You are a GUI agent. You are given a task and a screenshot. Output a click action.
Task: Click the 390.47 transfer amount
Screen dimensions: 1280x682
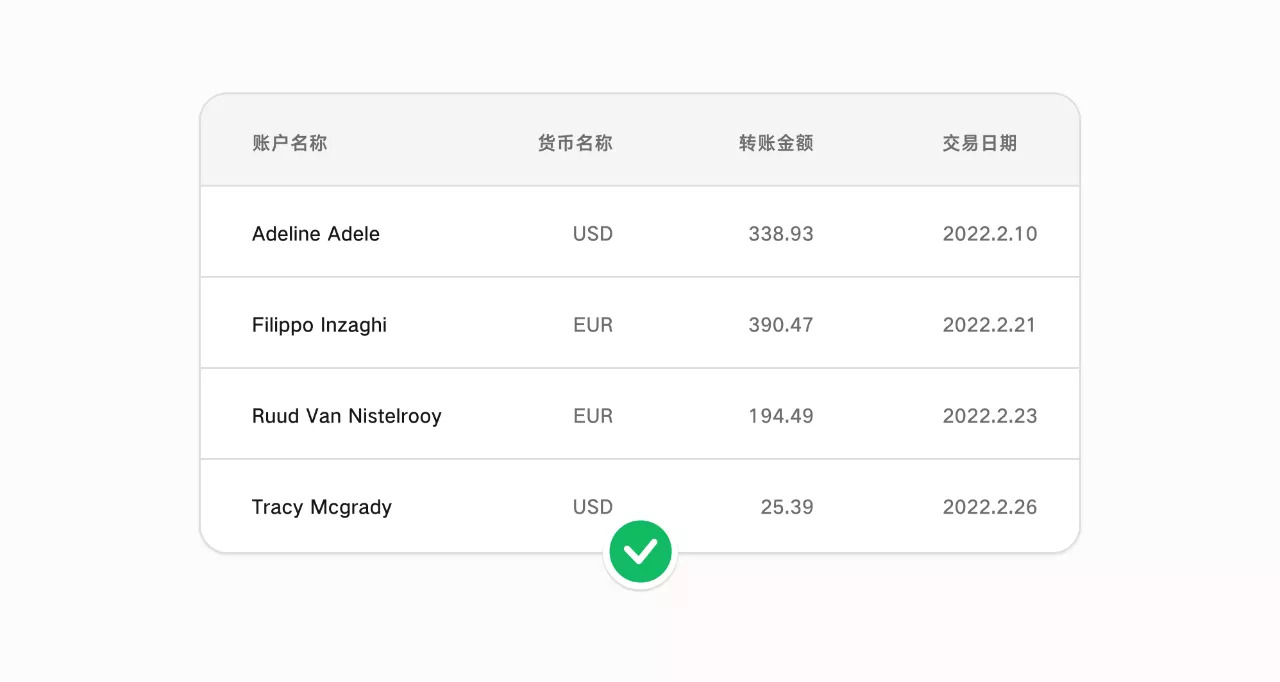point(780,325)
